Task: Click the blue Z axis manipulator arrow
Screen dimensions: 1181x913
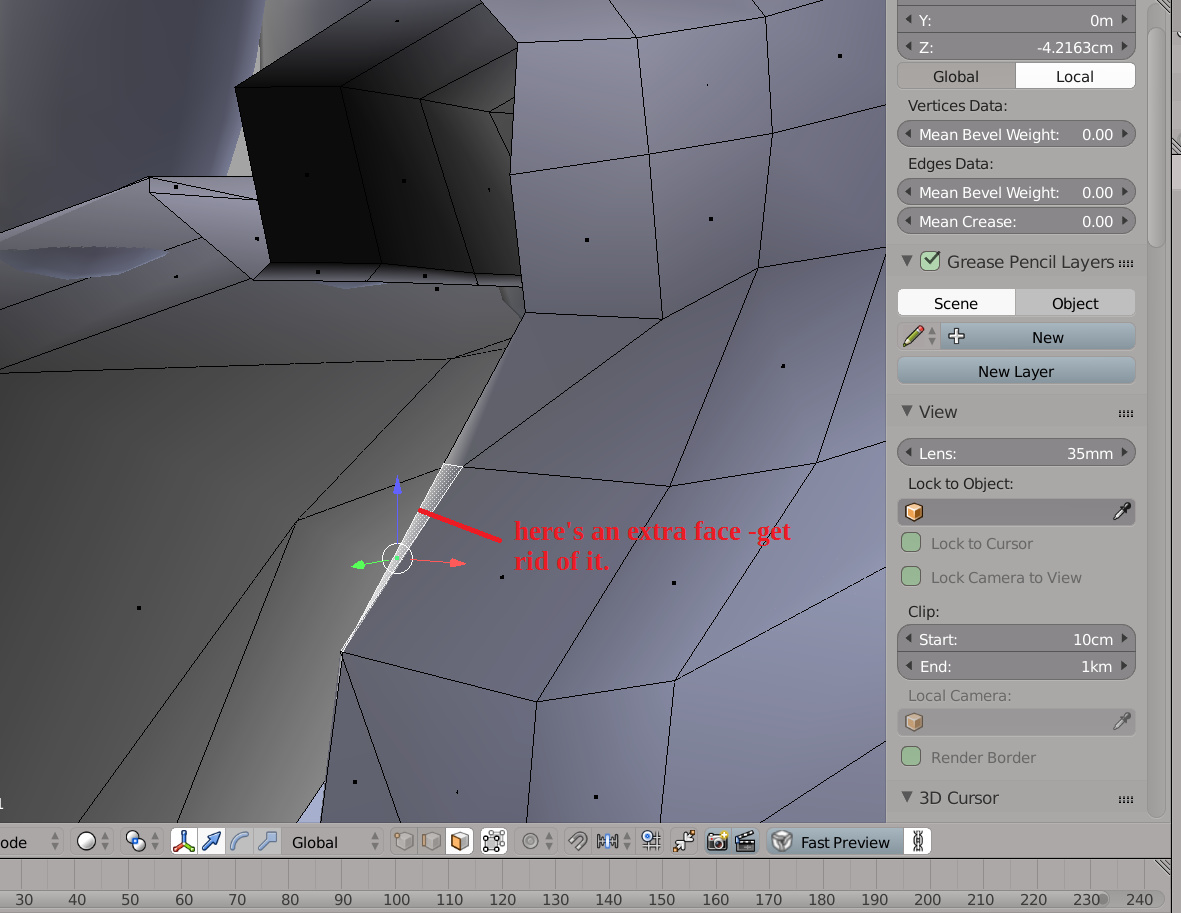Action: coord(398,484)
